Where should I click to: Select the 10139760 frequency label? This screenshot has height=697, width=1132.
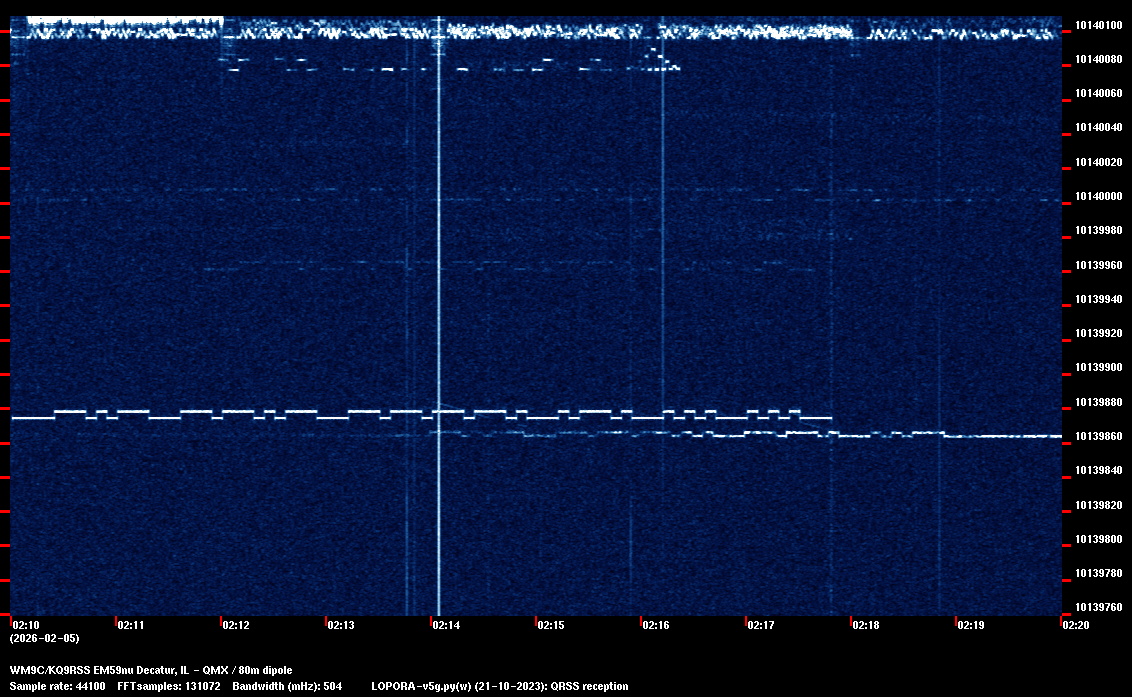tap(1097, 607)
